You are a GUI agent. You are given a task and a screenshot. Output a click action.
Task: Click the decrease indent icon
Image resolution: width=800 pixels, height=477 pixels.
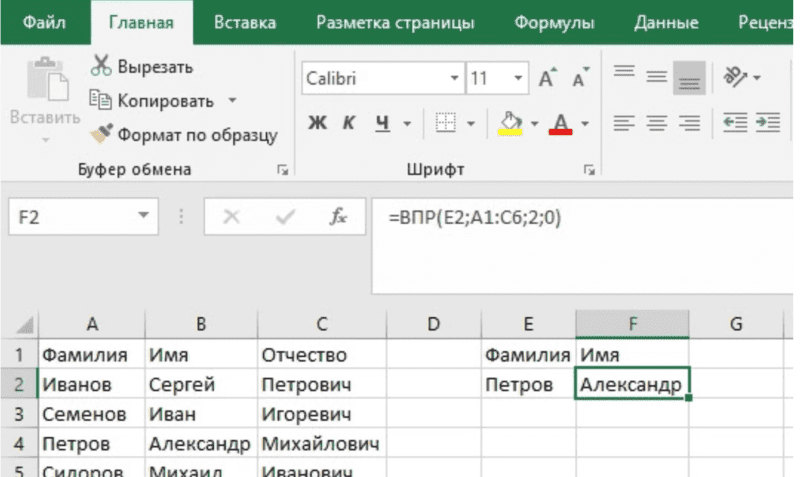[735, 122]
